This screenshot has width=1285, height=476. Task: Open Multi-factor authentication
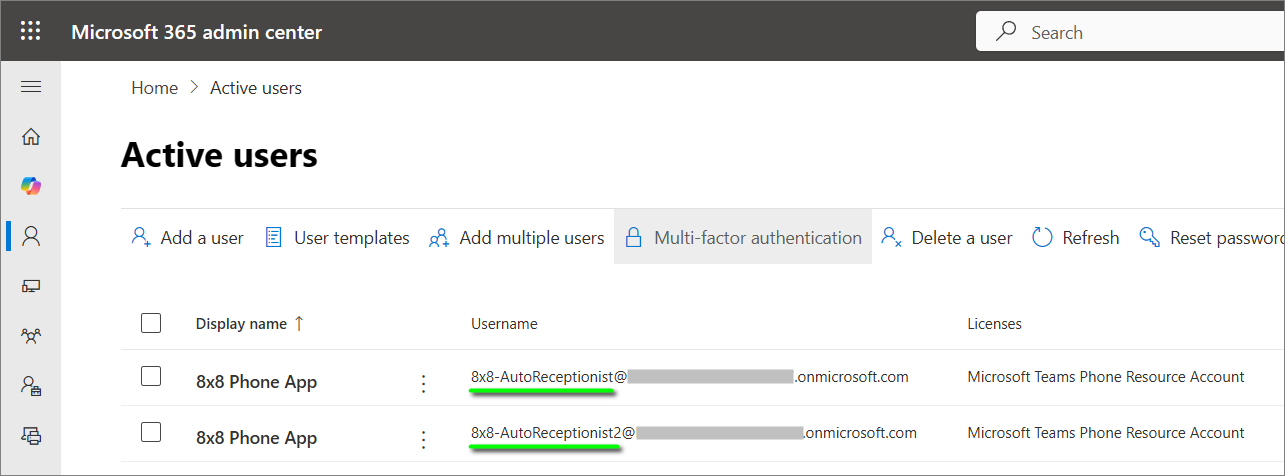coord(743,238)
